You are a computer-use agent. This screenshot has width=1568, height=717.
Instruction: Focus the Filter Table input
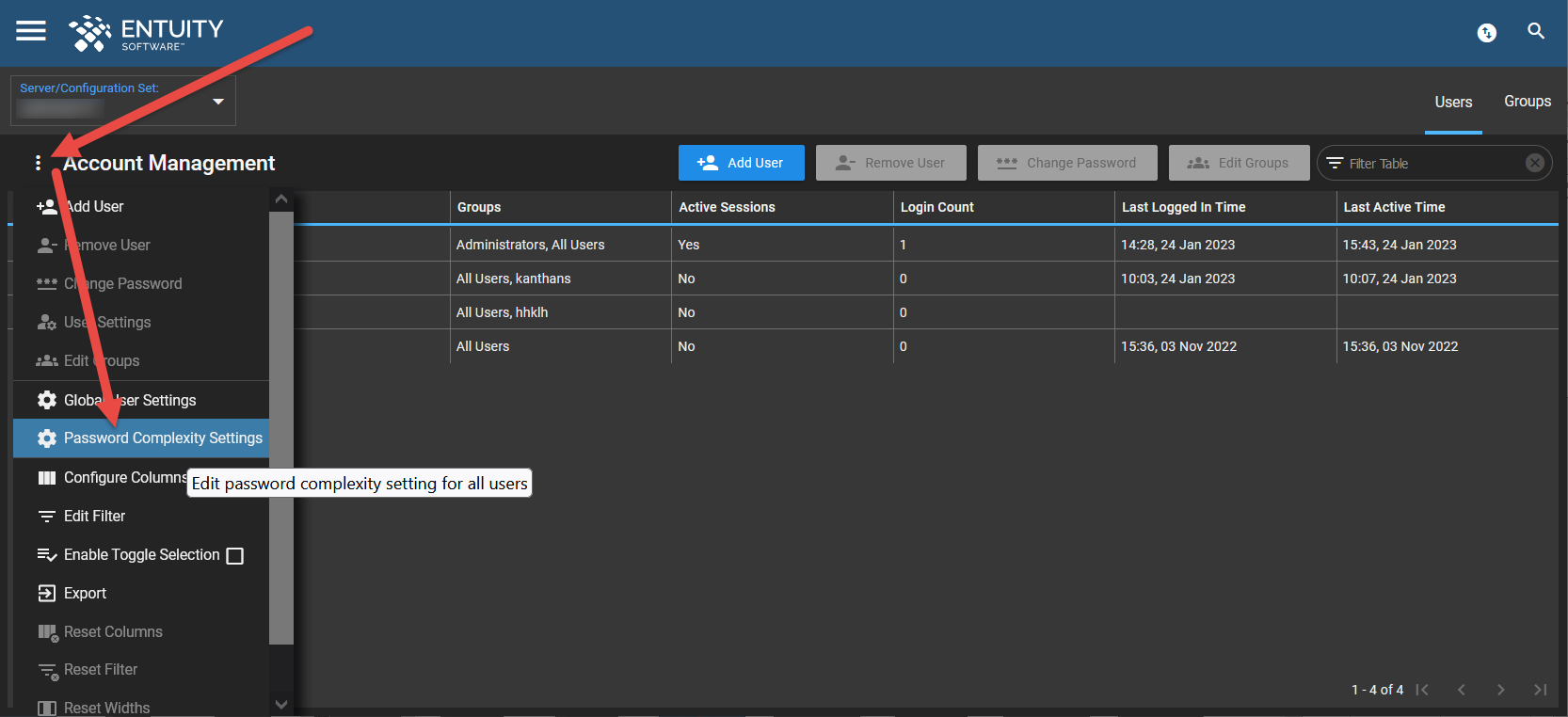tap(1432, 164)
